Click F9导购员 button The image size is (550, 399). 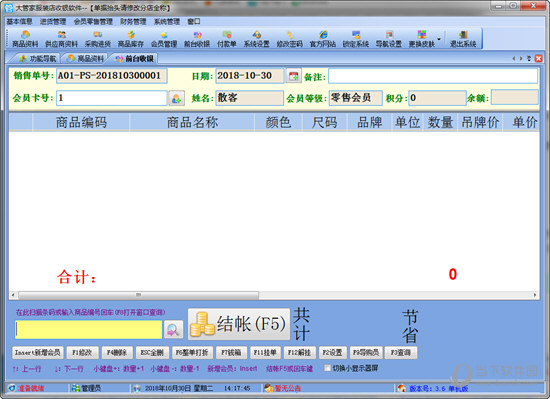point(365,352)
